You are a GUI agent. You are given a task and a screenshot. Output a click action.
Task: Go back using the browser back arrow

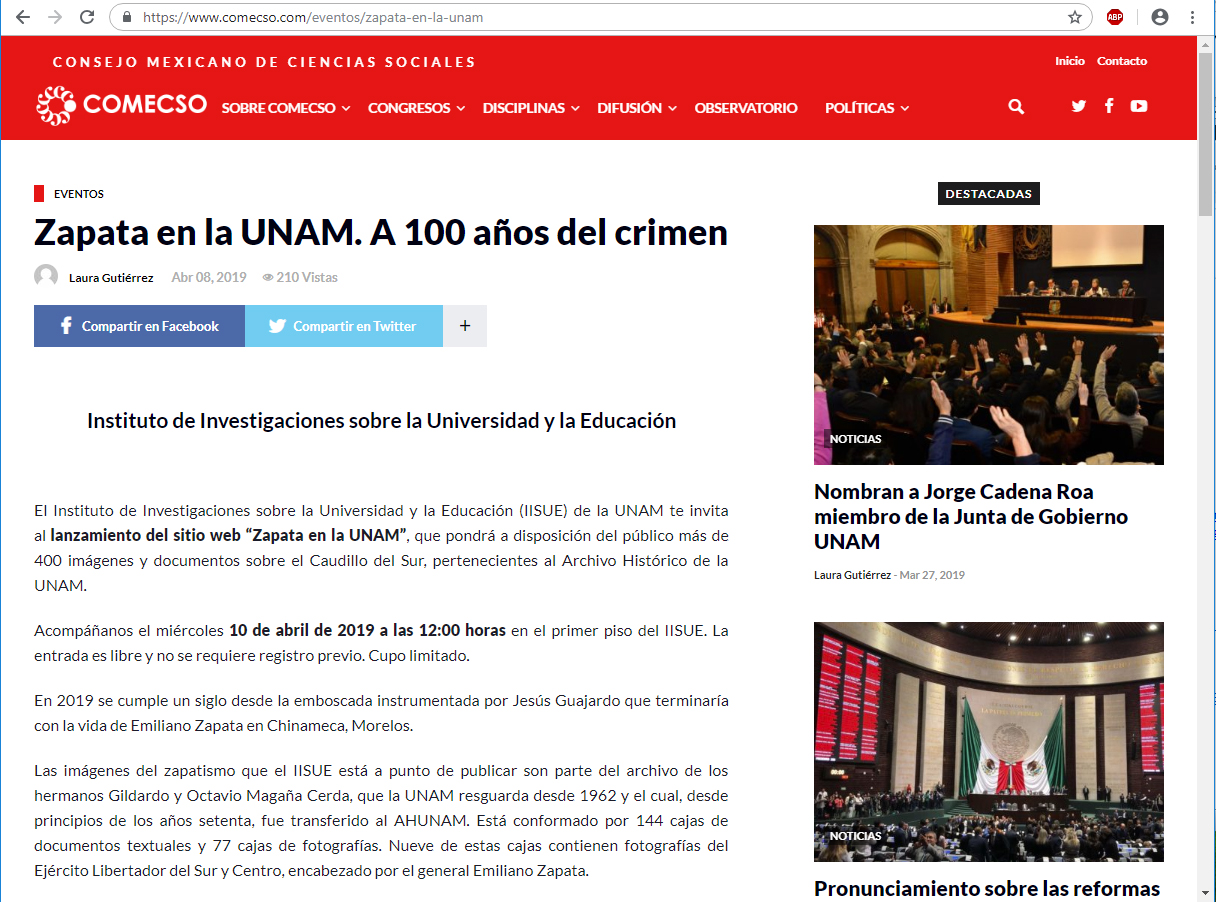tap(23, 17)
